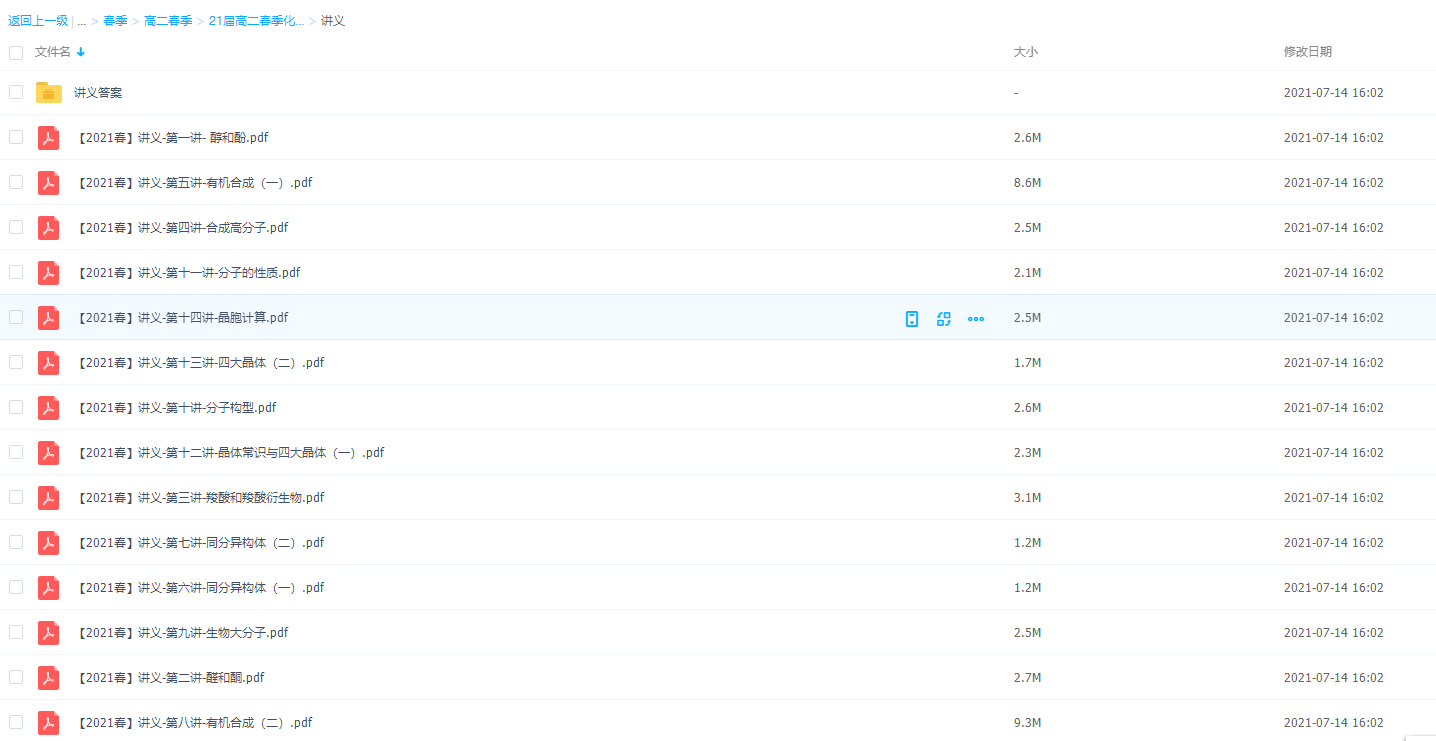Click PDF icon of 第五讲-有机合成(一)
Viewport: 1436px width, 741px height.
click(48, 183)
